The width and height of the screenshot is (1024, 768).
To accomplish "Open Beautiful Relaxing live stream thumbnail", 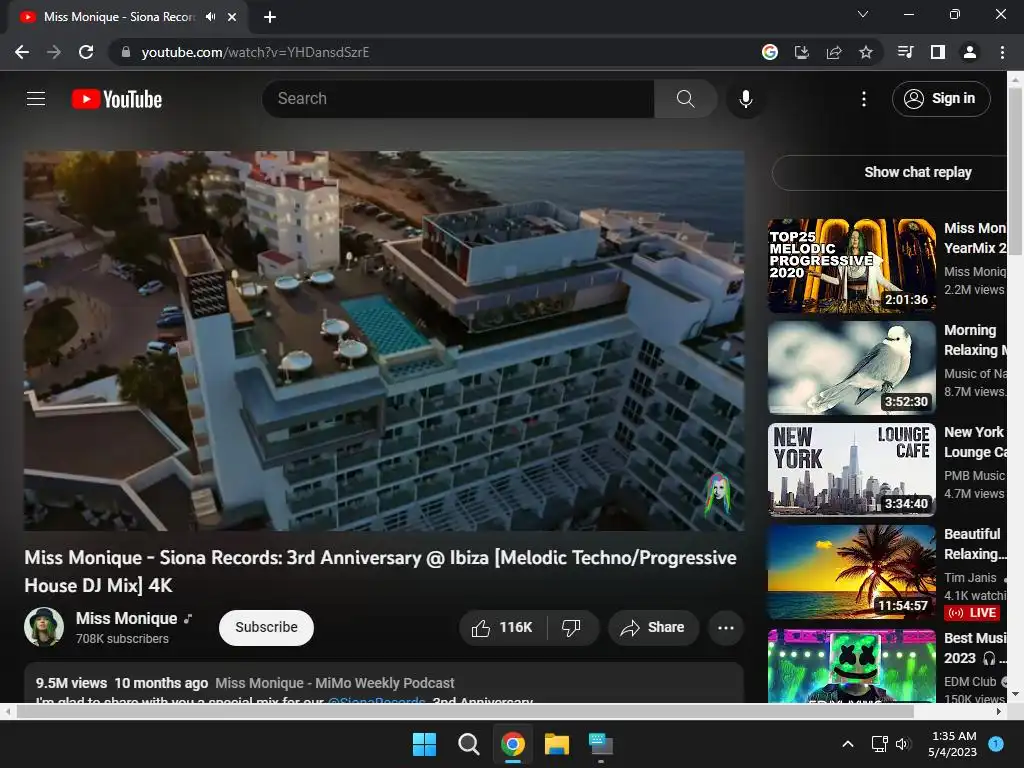I will [852, 571].
